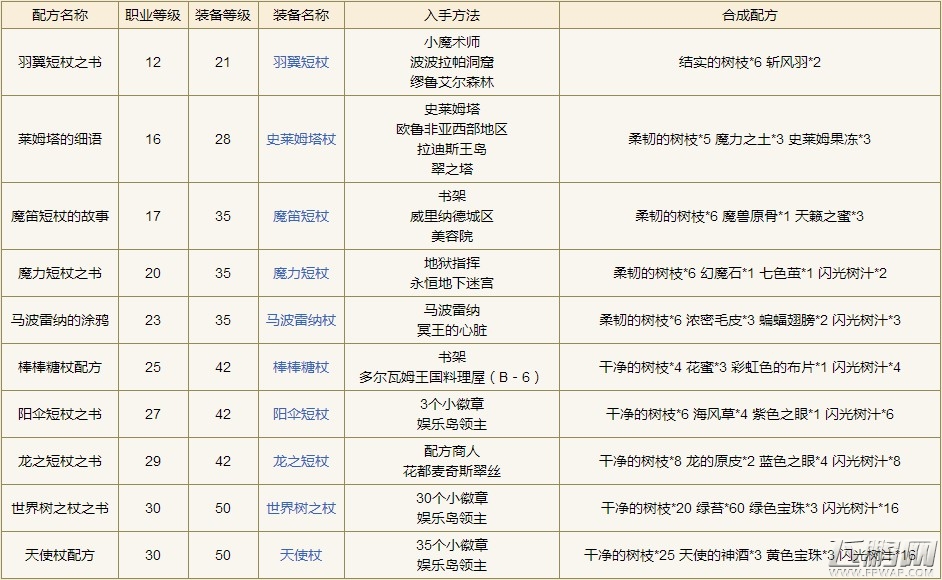Screen dimensions: 942x580
Task: Click the 35个小徽章 obtain method text
Action: (452, 545)
